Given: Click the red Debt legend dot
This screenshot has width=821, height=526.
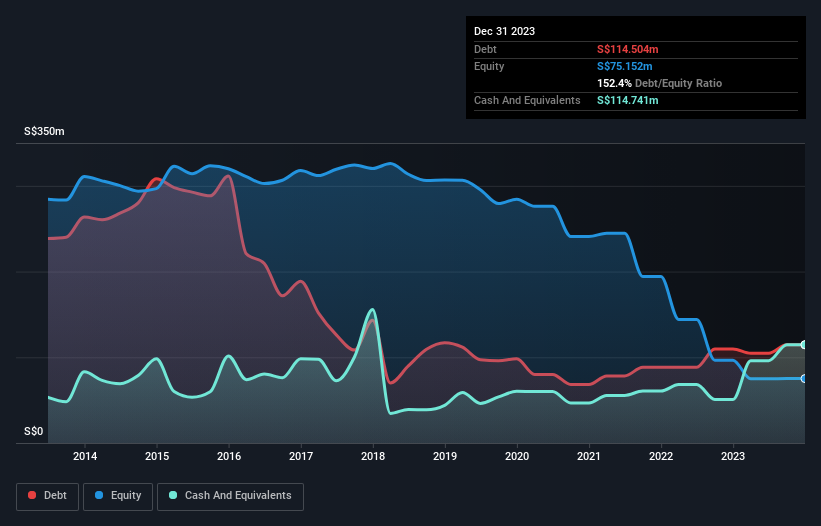Looking at the screenshot, I should [32, 495].
